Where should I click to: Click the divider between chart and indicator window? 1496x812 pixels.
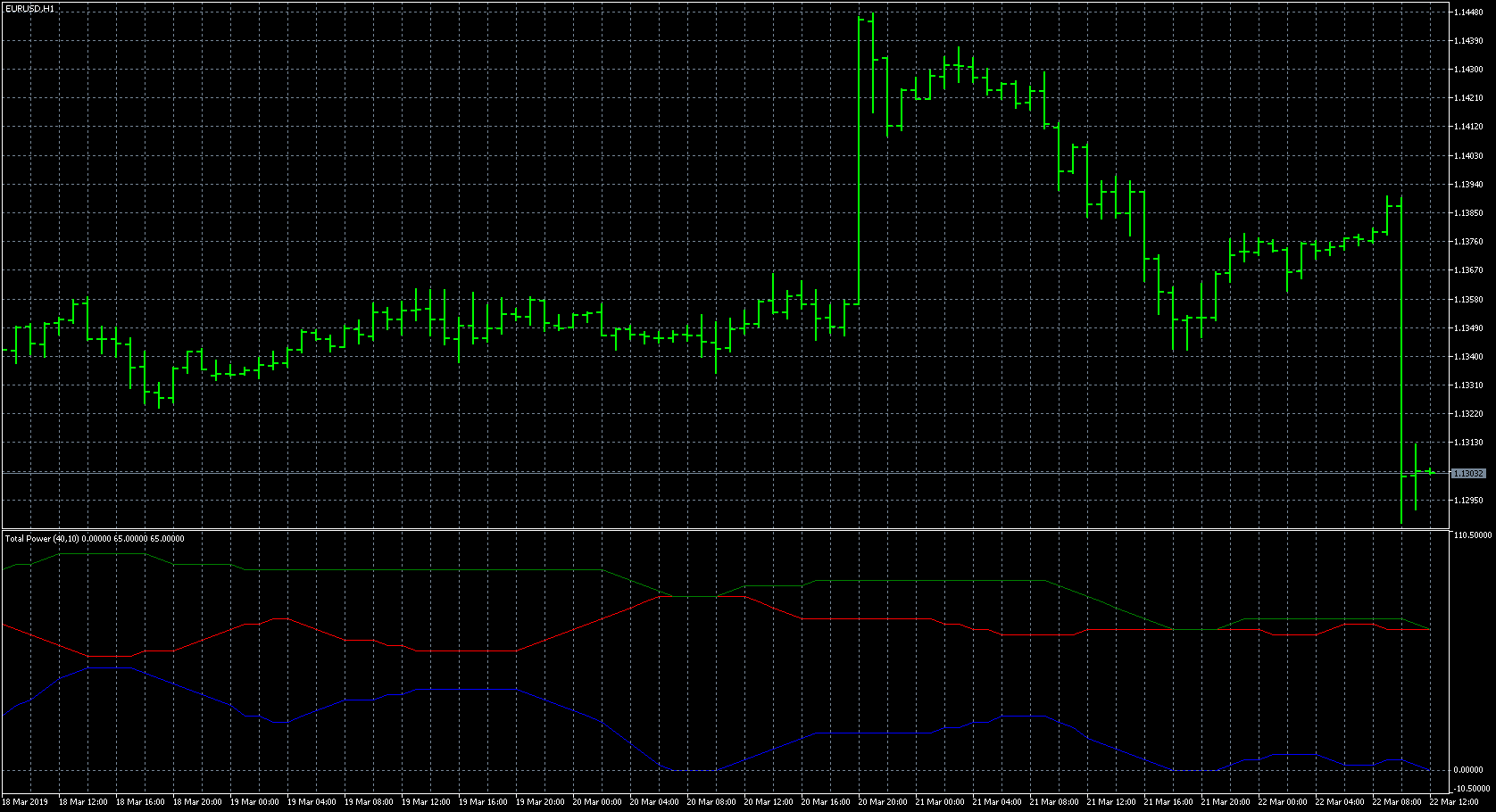pos(714,529)
